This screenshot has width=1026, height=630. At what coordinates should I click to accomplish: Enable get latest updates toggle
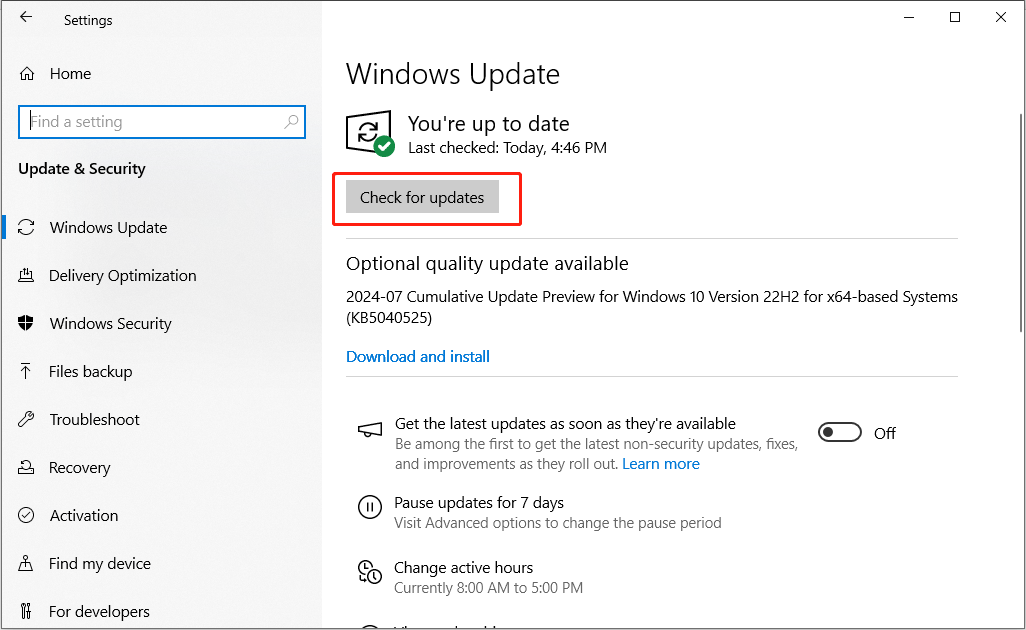click(x=840, y=432)
